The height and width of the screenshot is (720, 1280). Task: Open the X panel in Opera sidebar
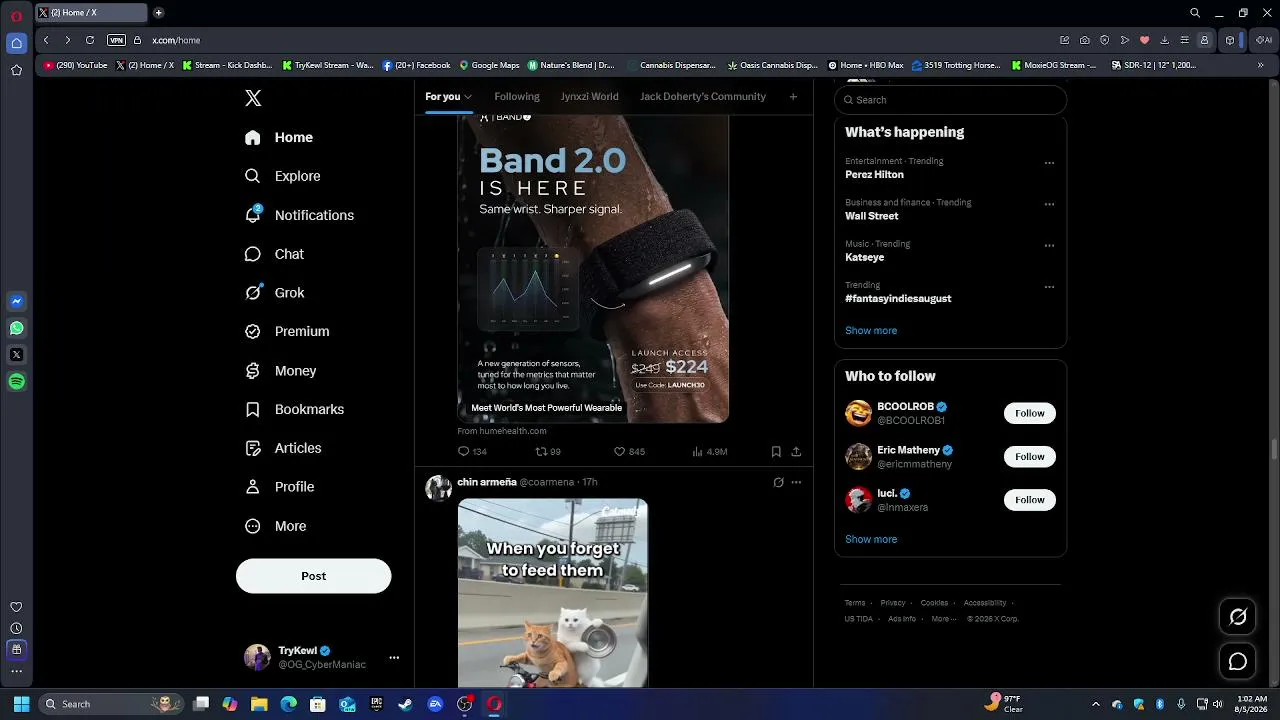(16, 354)
